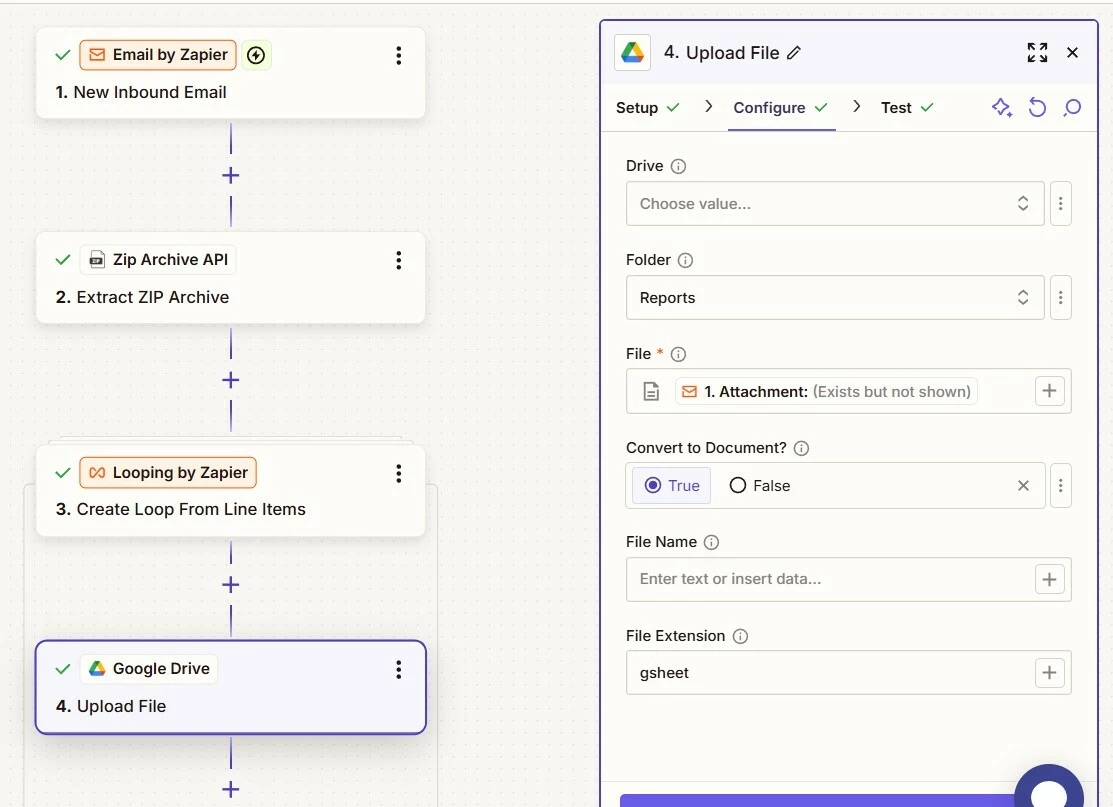
Task: Click the Attachment pill in File field
Action: tap(826, 392)
